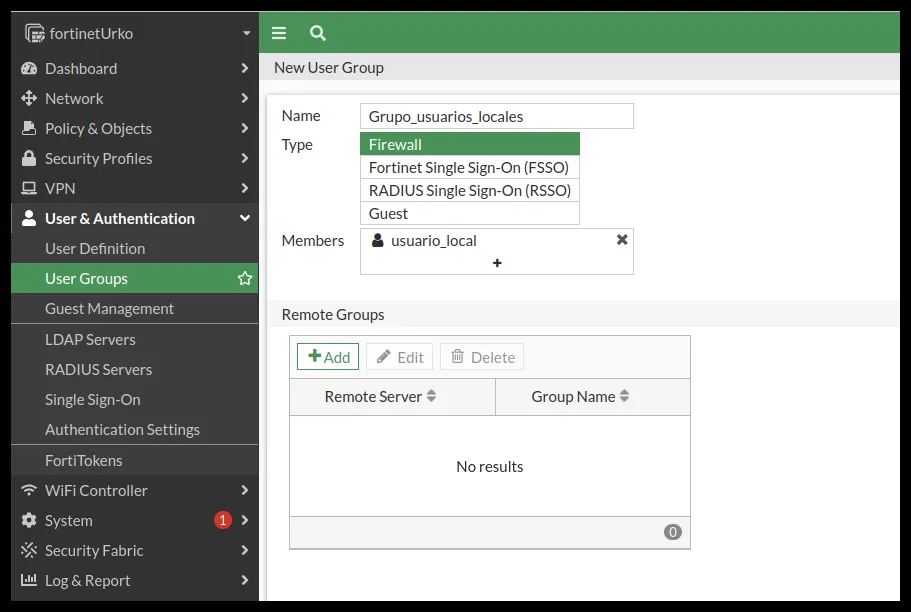This screenshot has width=911, height=612.
Task: Remove usuario_local with the X icon
Action: (x=622, y=239)
